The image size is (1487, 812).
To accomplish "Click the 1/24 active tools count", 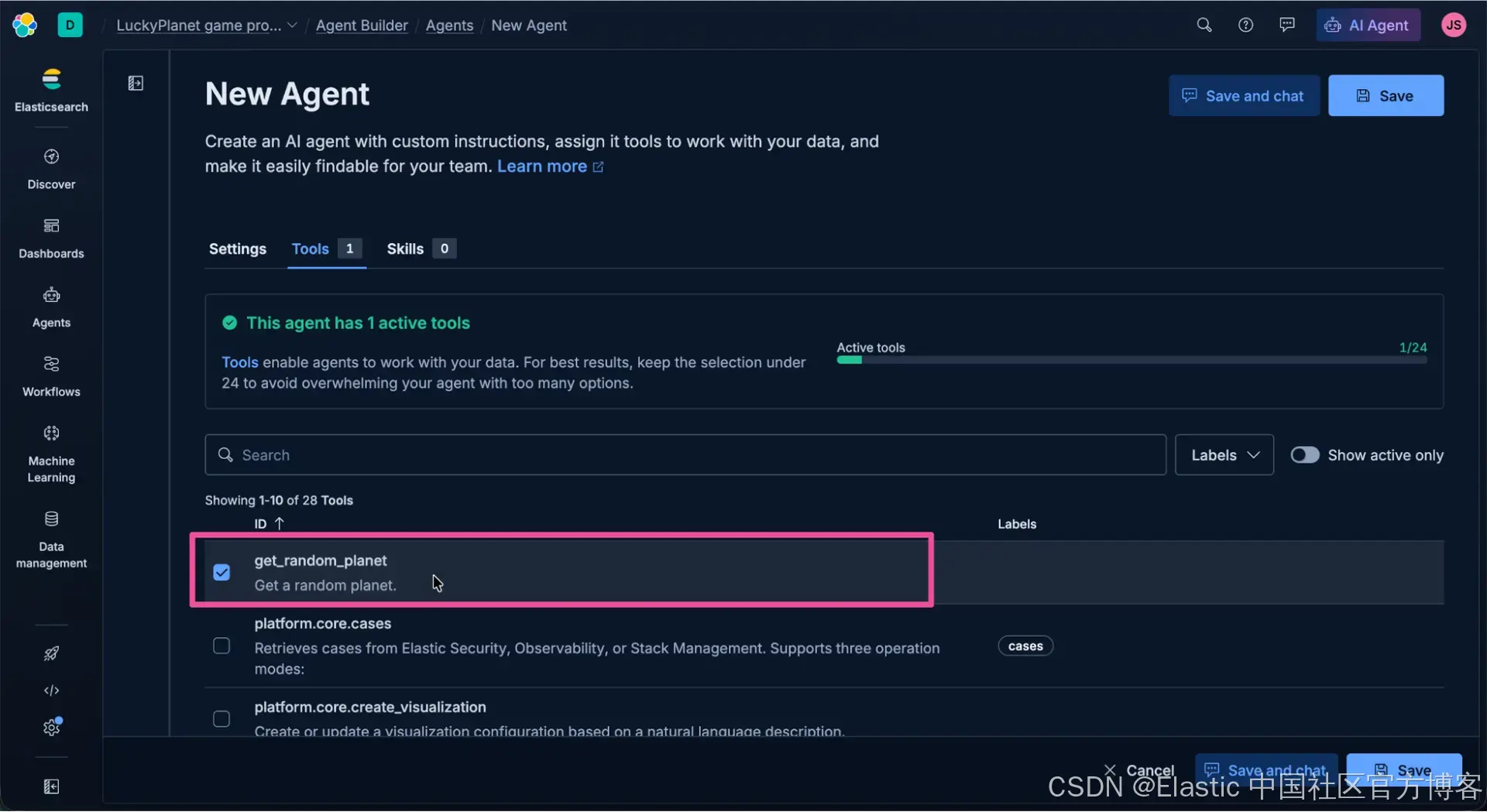I will tap(1413, 348).
